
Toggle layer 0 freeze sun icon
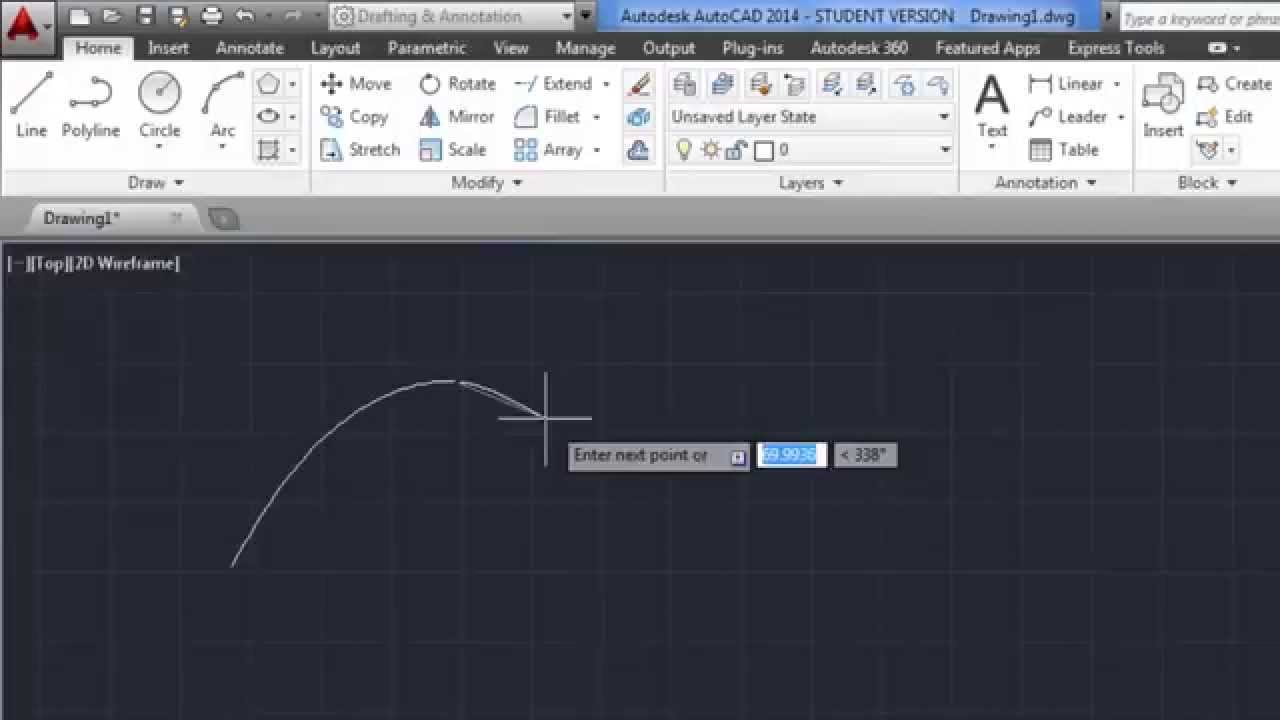(711, 150)
